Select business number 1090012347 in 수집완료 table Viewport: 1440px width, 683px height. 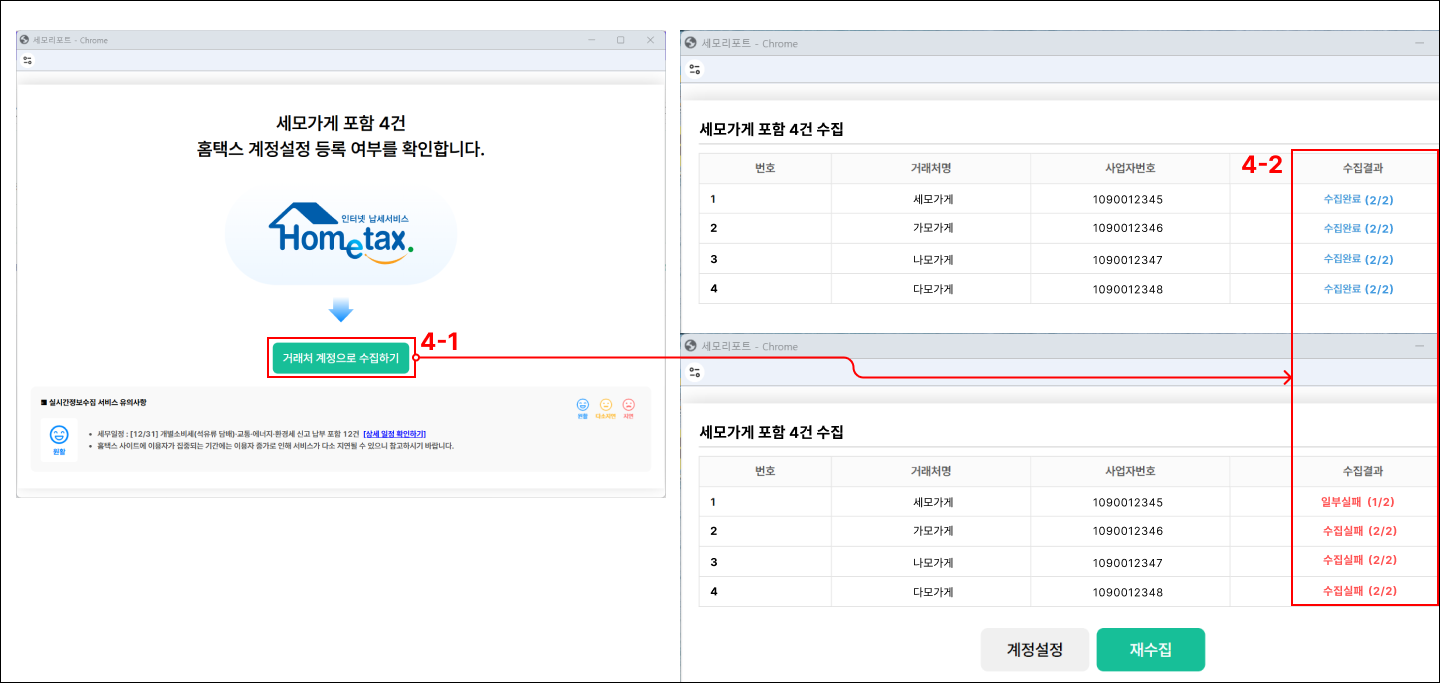click(x=1127, y=259)
